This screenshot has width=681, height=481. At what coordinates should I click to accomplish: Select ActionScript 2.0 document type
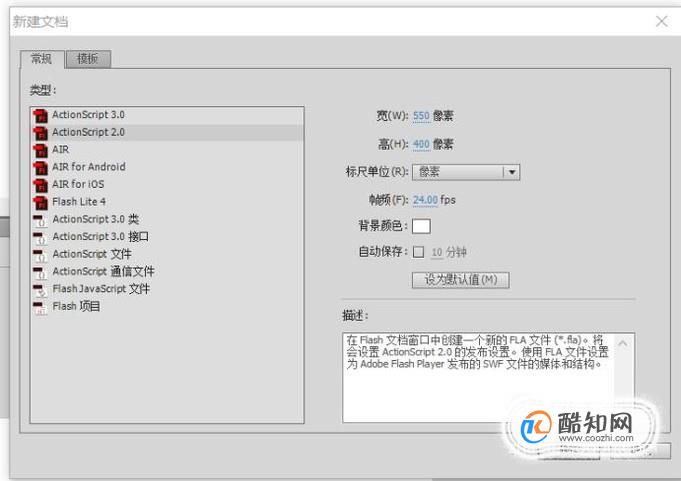(x=167, y=132)
